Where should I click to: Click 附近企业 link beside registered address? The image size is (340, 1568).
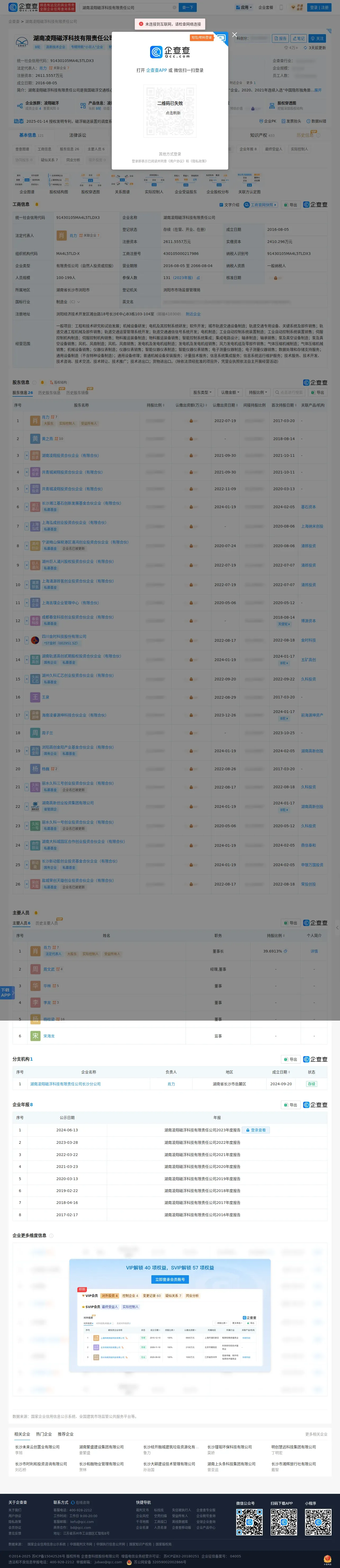coord(193,314)
